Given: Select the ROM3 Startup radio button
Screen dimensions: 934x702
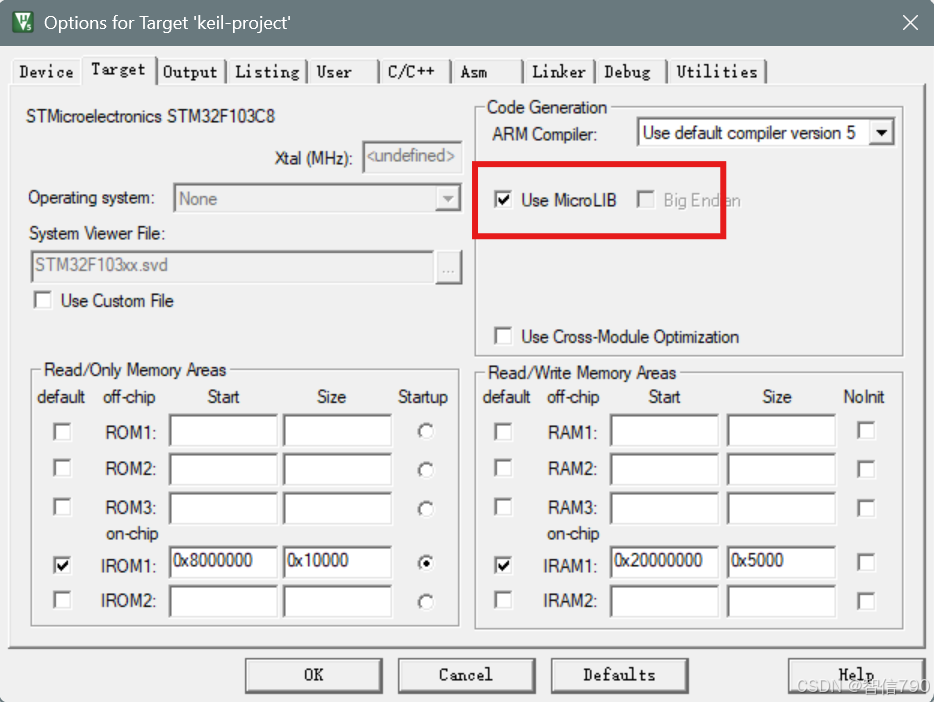Looking at the screenshot, I should (x=425, y=509).
